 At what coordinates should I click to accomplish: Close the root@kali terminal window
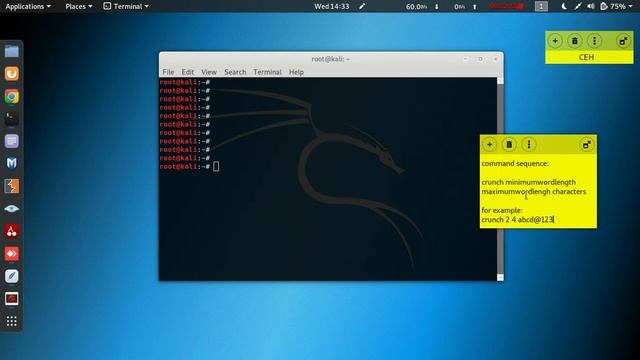coord(496,59)
